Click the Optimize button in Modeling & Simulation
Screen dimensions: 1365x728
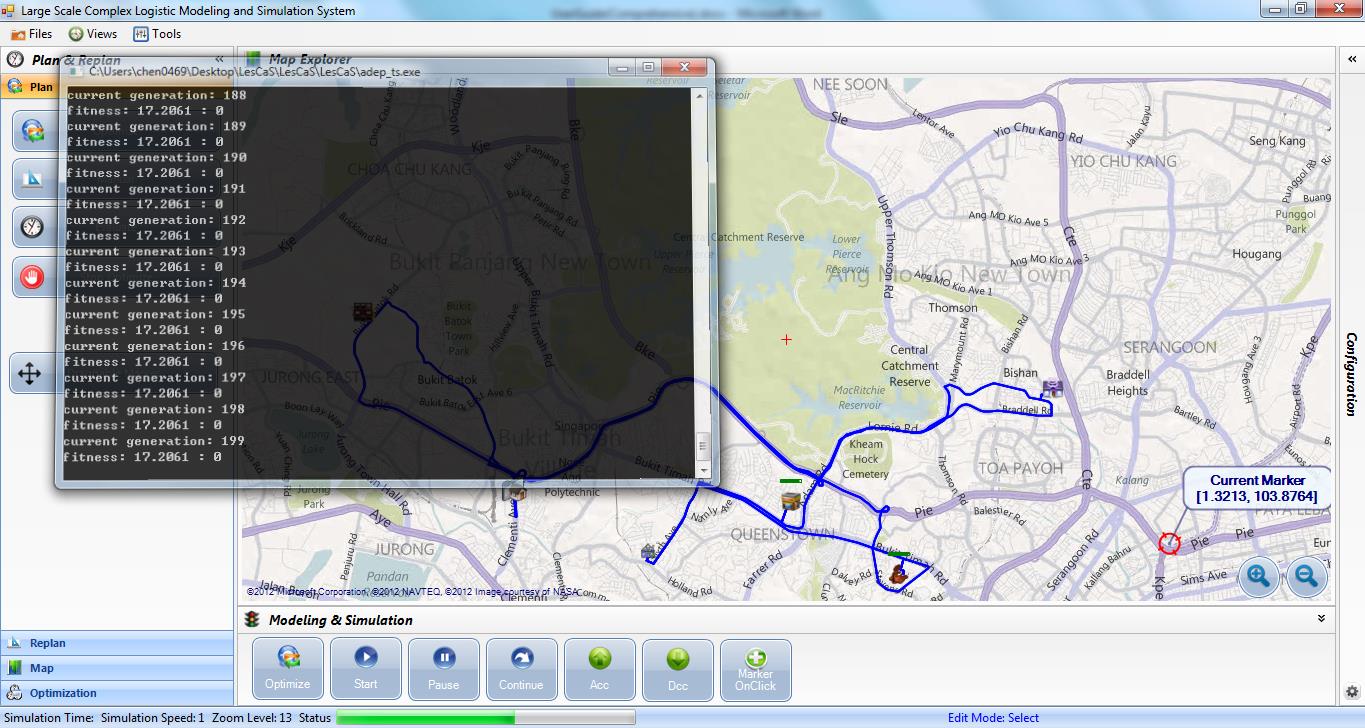click(288, 668)
